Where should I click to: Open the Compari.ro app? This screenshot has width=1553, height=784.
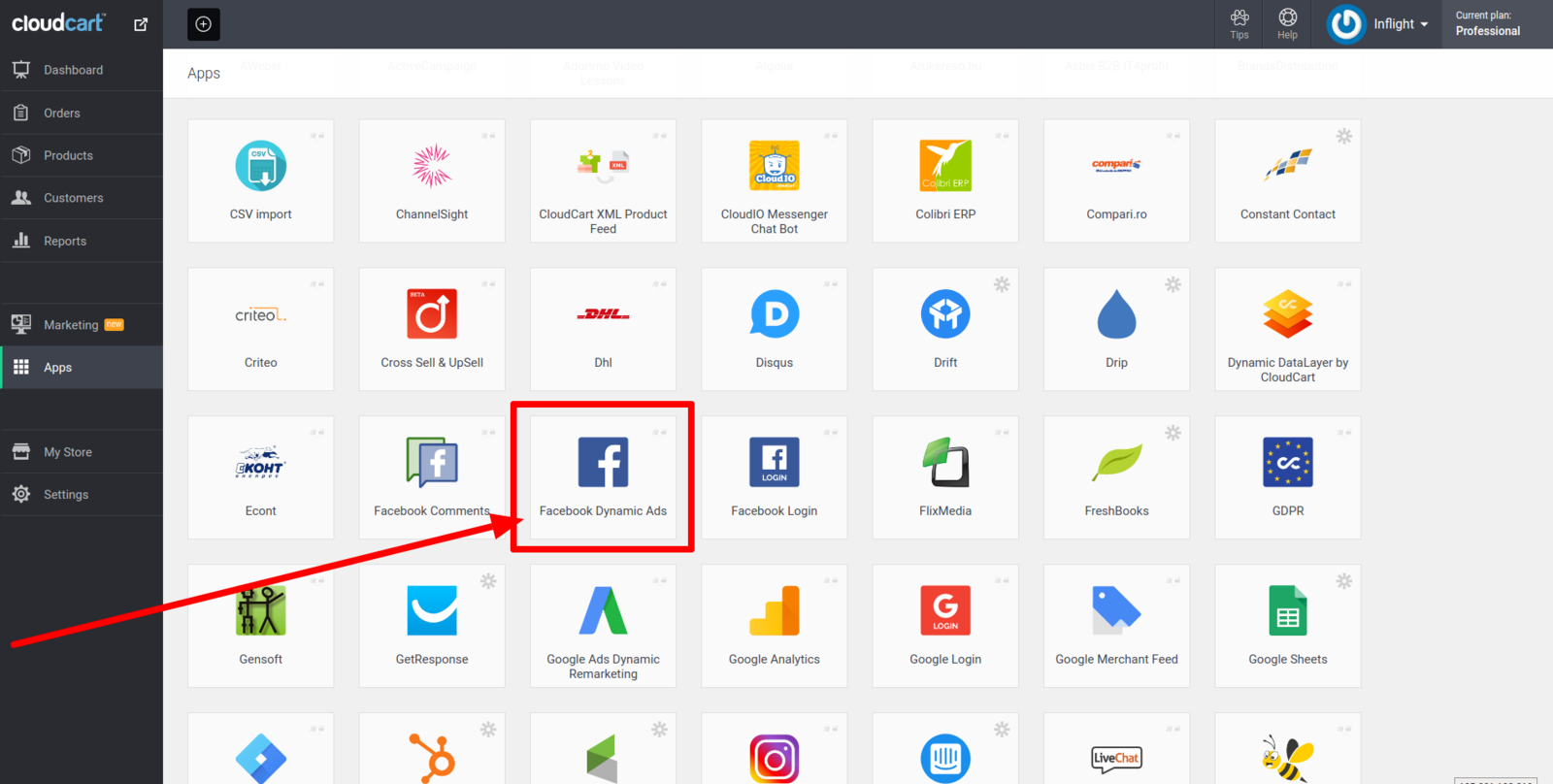click(x=1117, y=180)
